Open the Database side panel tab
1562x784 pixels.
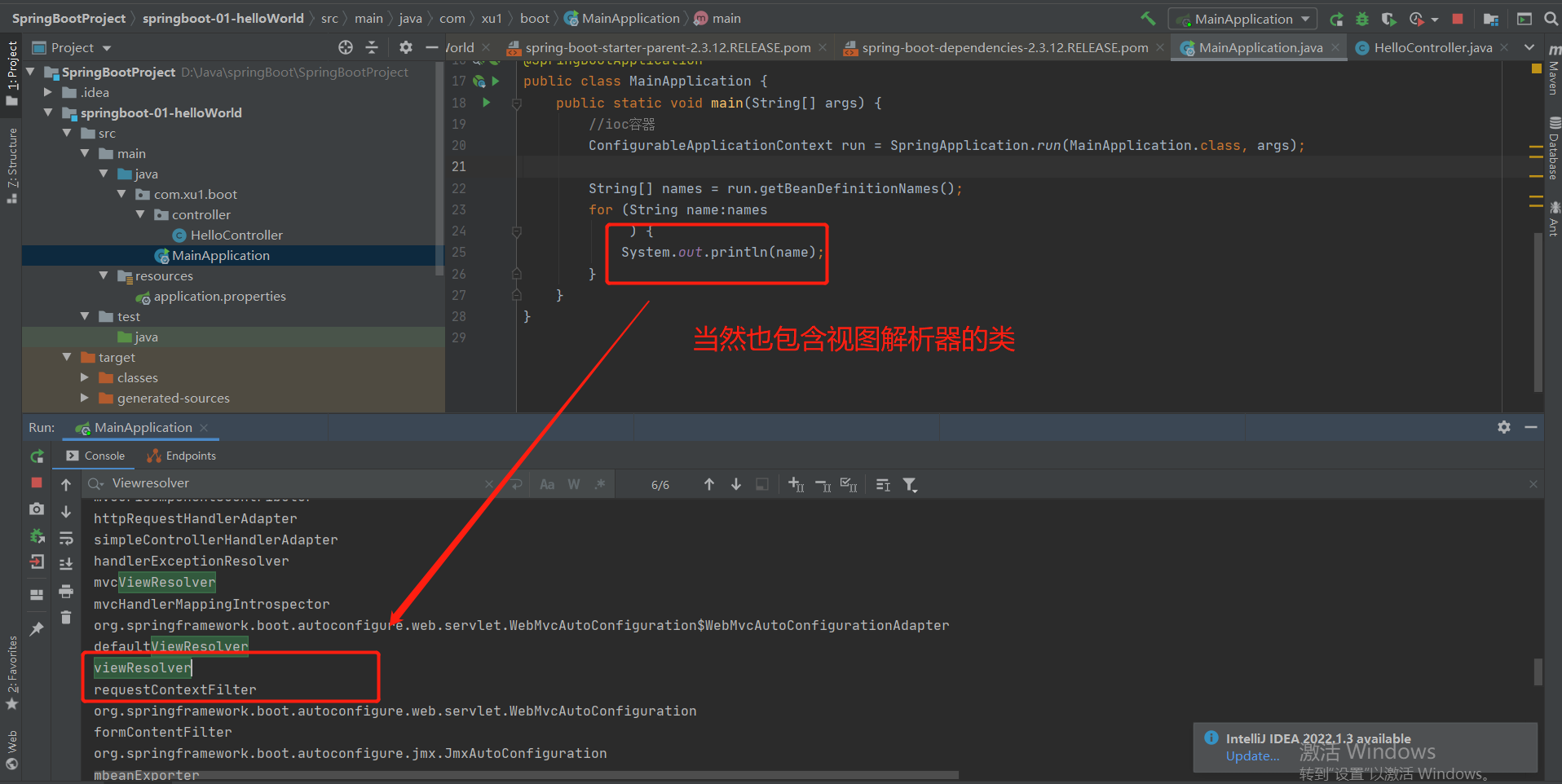point(1554,148)
